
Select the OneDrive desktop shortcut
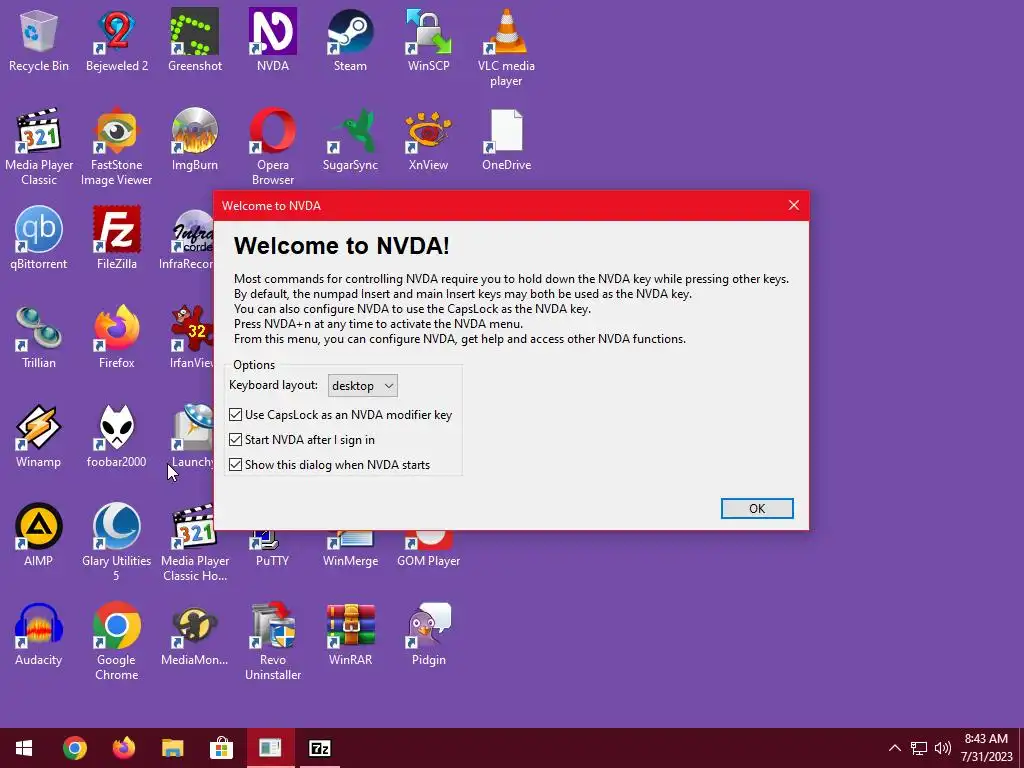(x=506, y=140)
